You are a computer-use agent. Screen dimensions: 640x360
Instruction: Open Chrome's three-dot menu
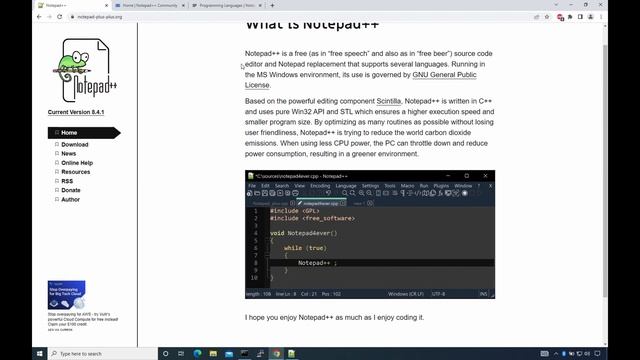click(601, 17)
